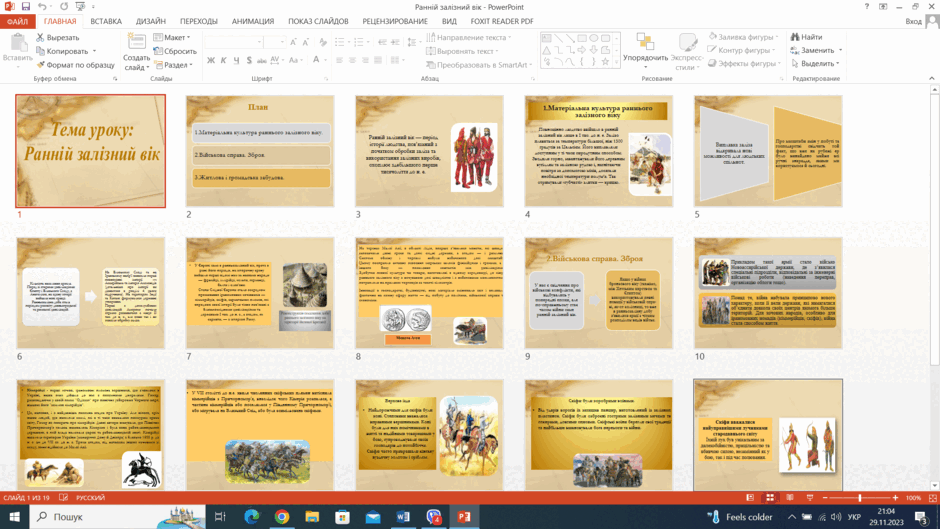This screenshot has height=529, width=940.
Task: Click clear formatting icon
Action: point(323,42)
